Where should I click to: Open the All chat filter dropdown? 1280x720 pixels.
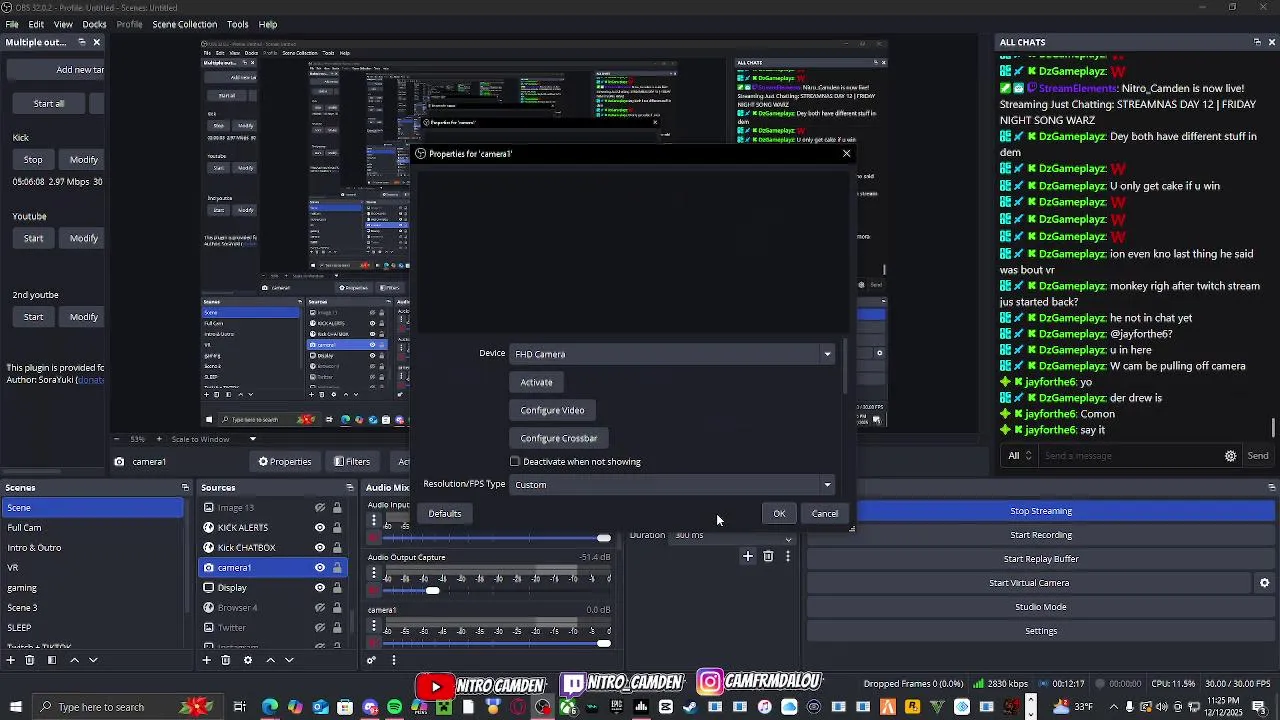tap(1020, 456)
